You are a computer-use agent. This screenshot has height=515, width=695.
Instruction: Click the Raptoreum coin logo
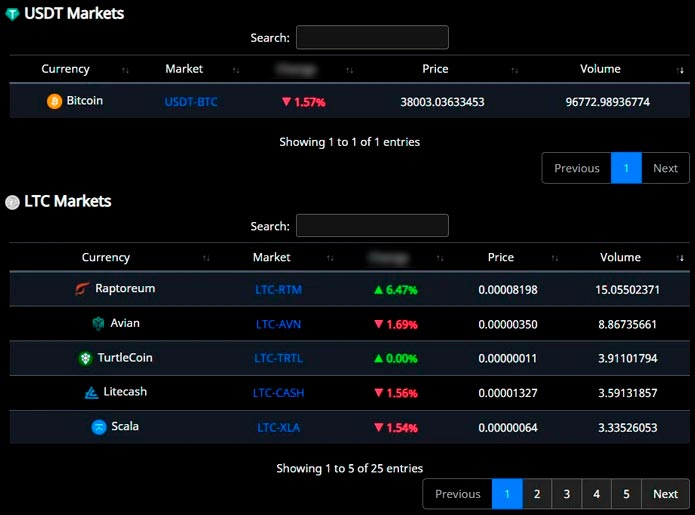pos(82,289)
